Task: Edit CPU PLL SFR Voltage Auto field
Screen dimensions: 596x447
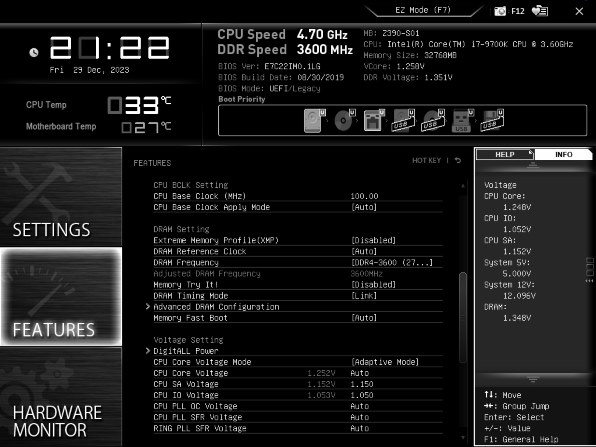Action: (x=360, y=417)
